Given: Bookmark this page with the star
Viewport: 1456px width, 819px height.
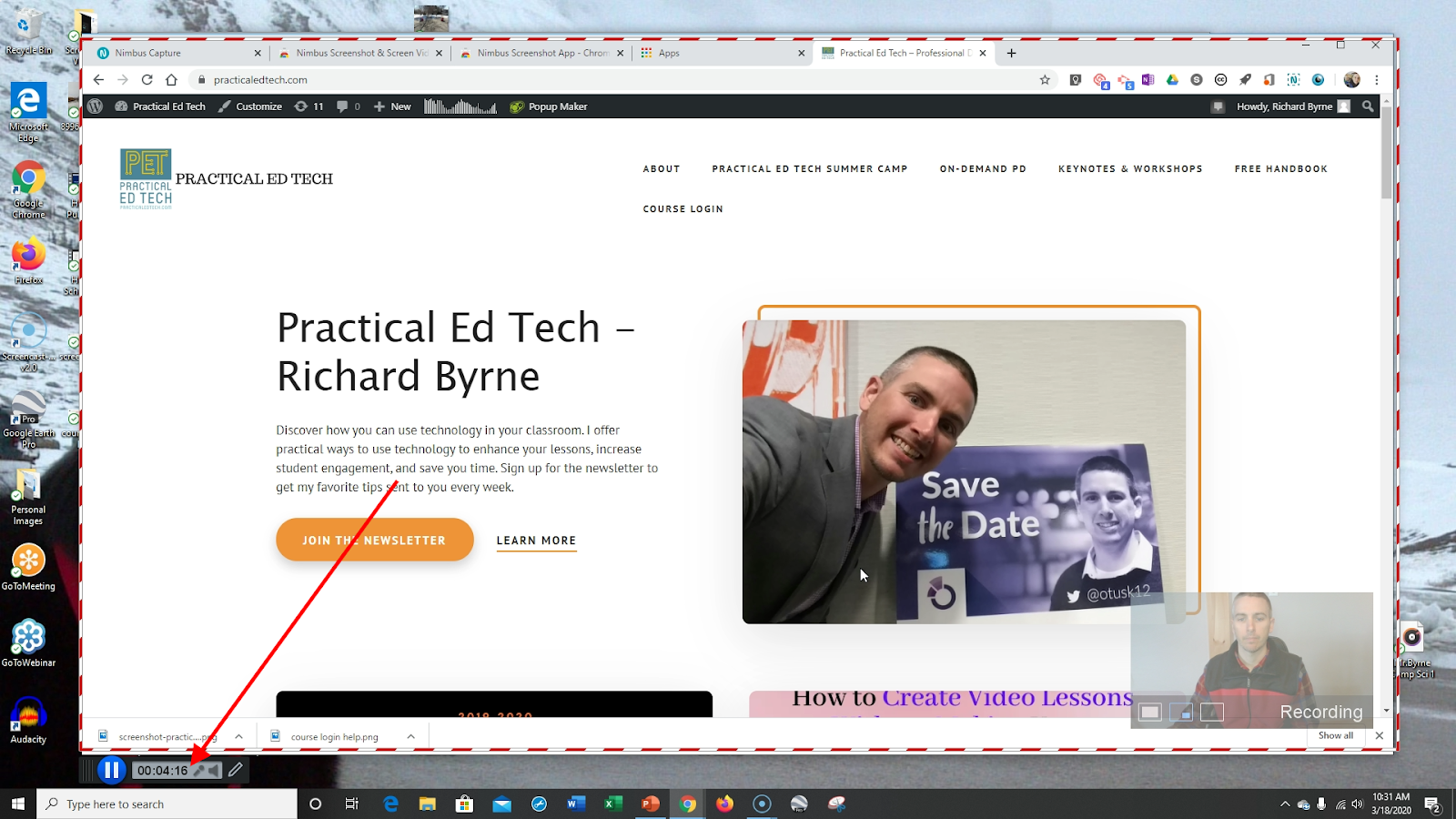Looking at the screenshot, I should pos(1045,80).
